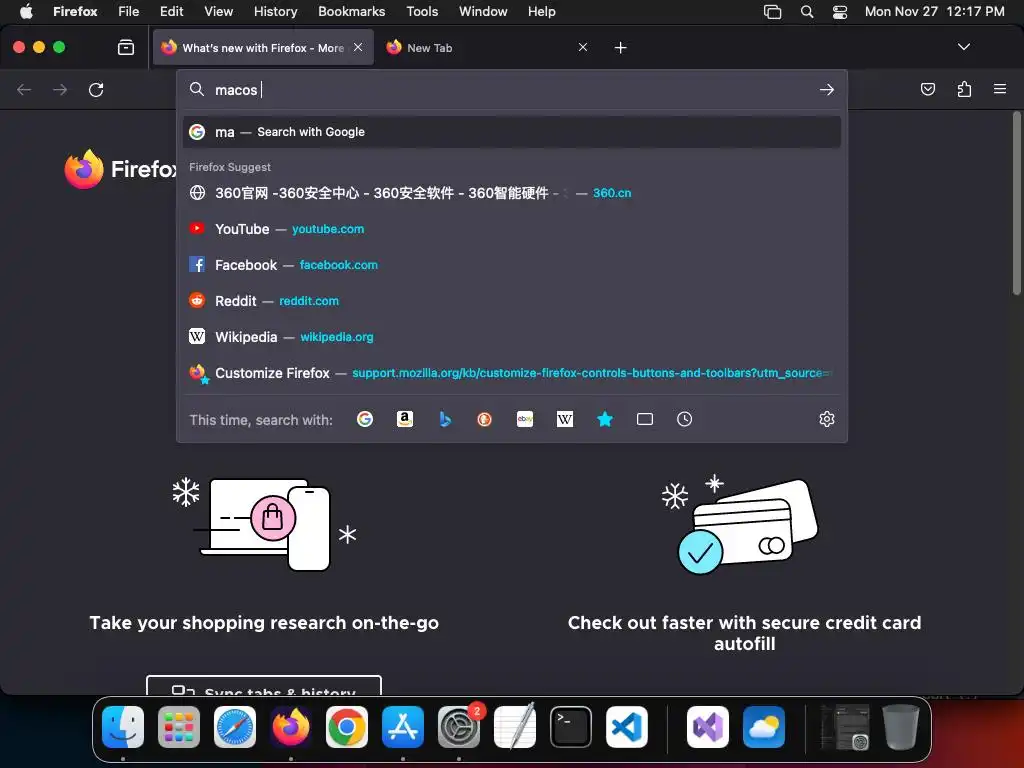The width and height of the screenshot is (1024, 768).
Task: Search this time with Bing
Action: coord(445,419)
